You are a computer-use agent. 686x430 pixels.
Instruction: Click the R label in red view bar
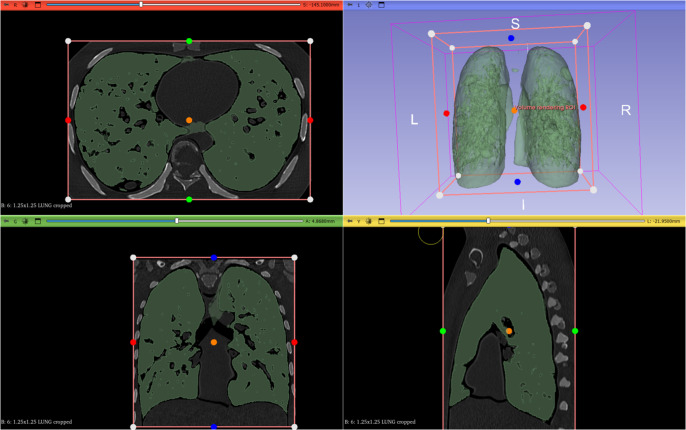16,5
